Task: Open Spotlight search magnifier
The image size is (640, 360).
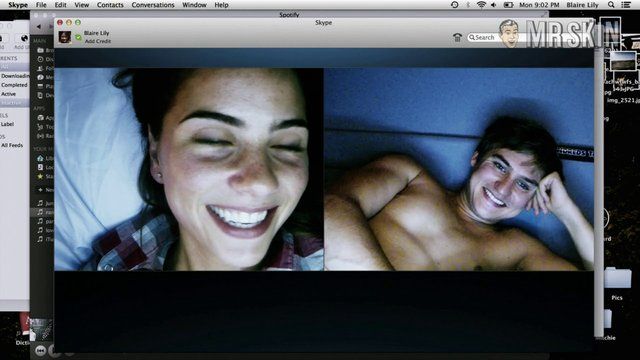Action: [x=611, y=5]
